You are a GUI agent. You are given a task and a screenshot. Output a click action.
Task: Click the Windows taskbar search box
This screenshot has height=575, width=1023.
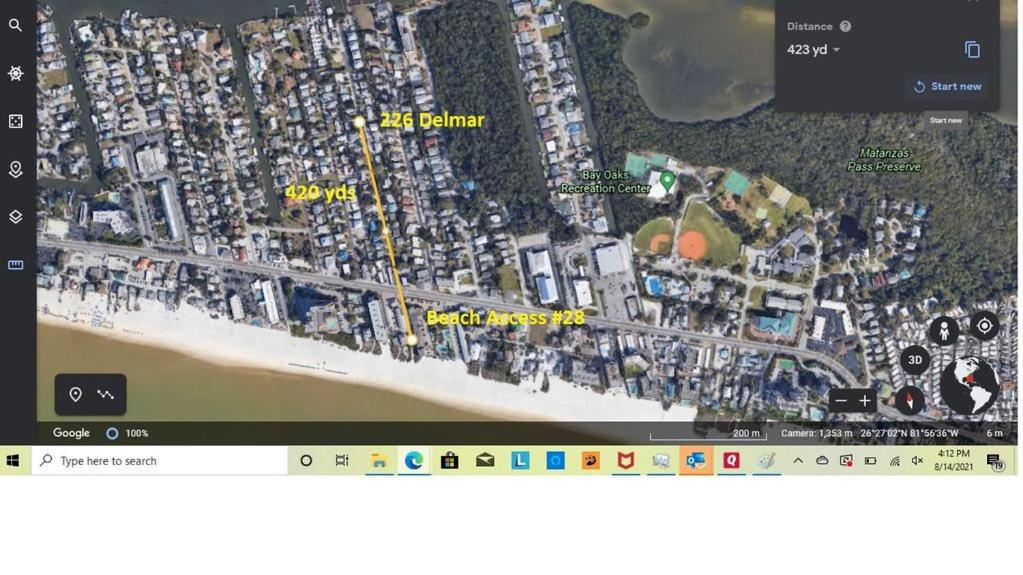[x=160, y=461]
